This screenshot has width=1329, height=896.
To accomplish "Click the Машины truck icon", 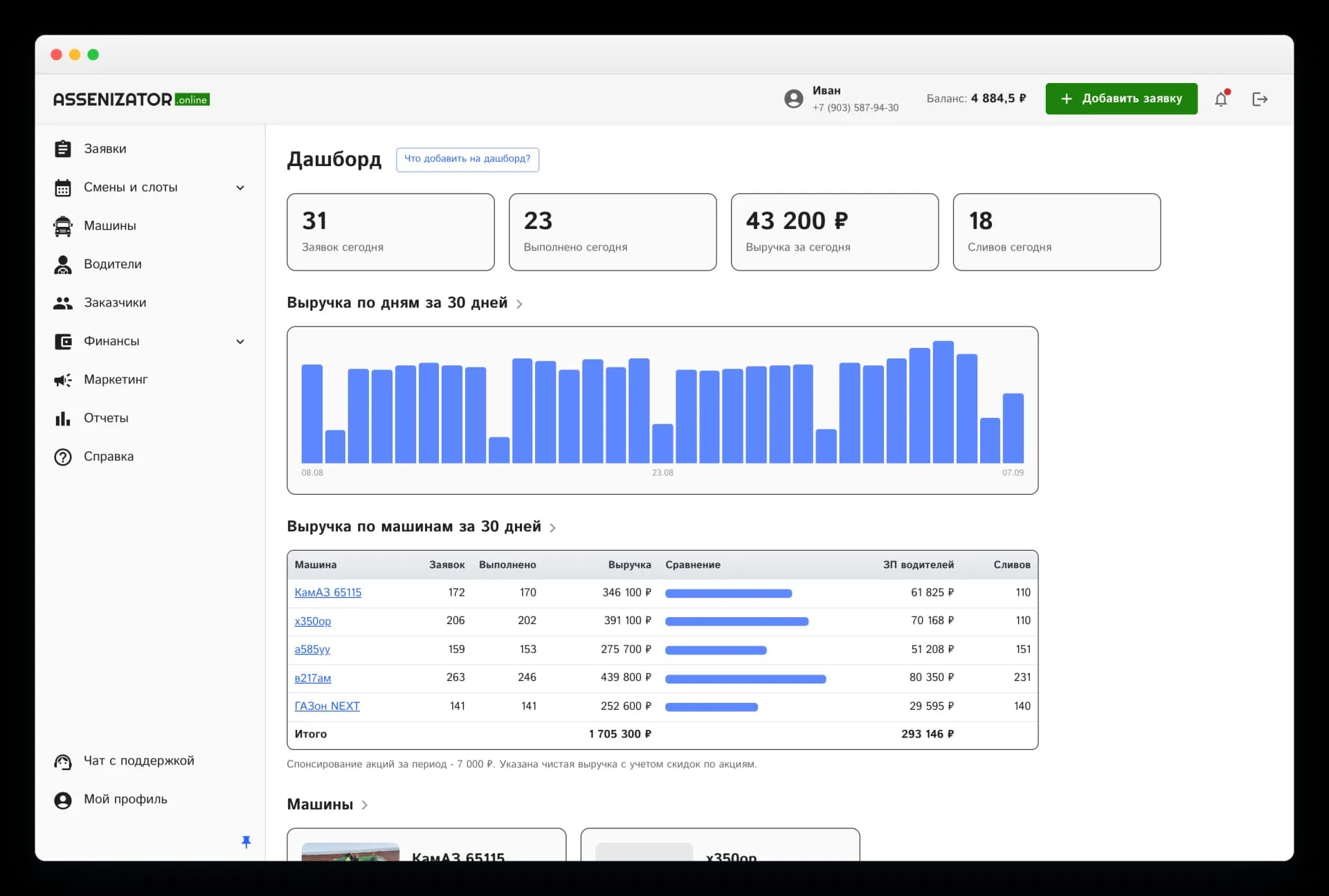I will [63, 226].
